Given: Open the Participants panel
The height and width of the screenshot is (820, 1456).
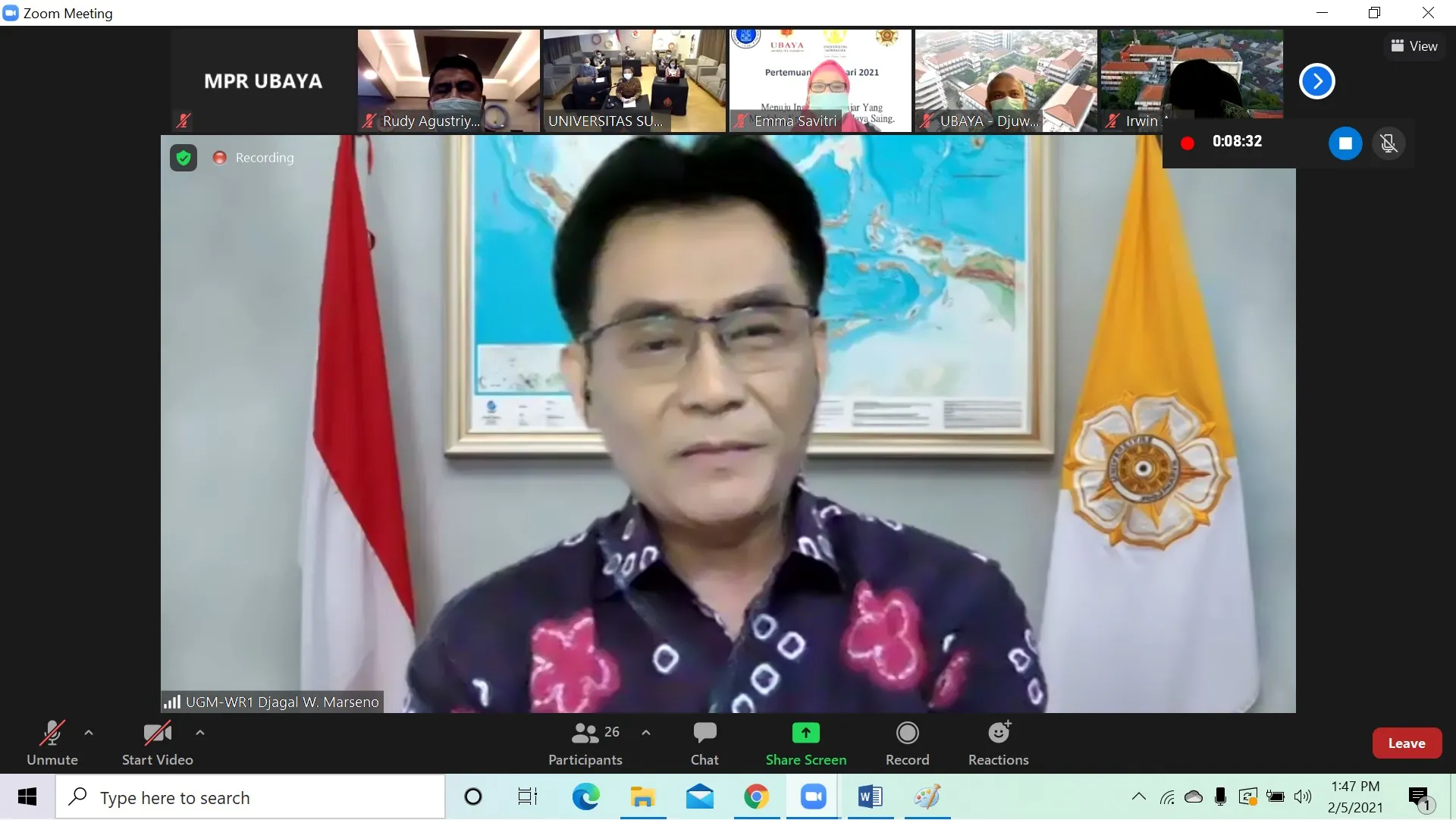Looking at the screenshot, I should pyautogui.click(x=585, y=743).
